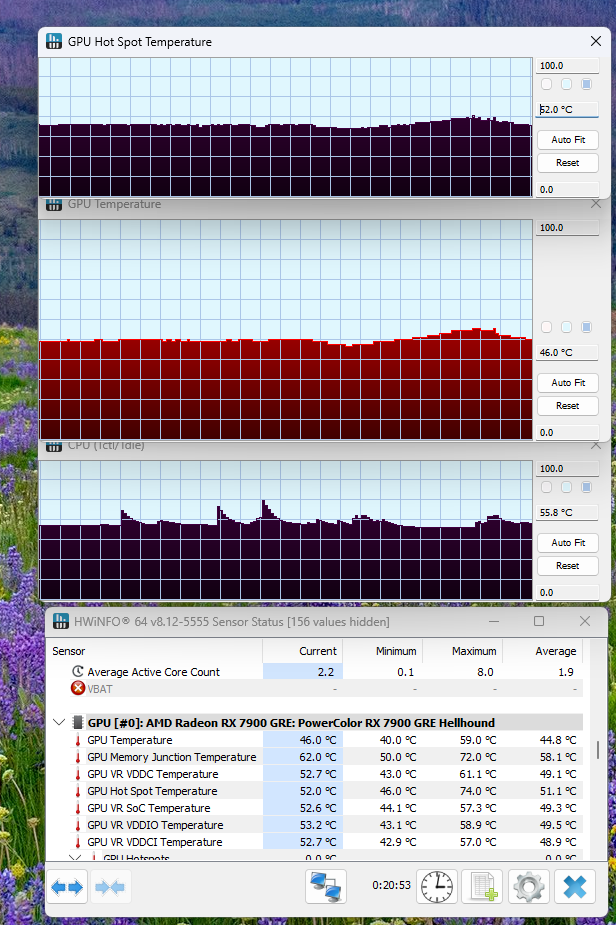The image size is (616, 925).
Task: Open the remote network monitoring icon
Action: coord(326,887)
